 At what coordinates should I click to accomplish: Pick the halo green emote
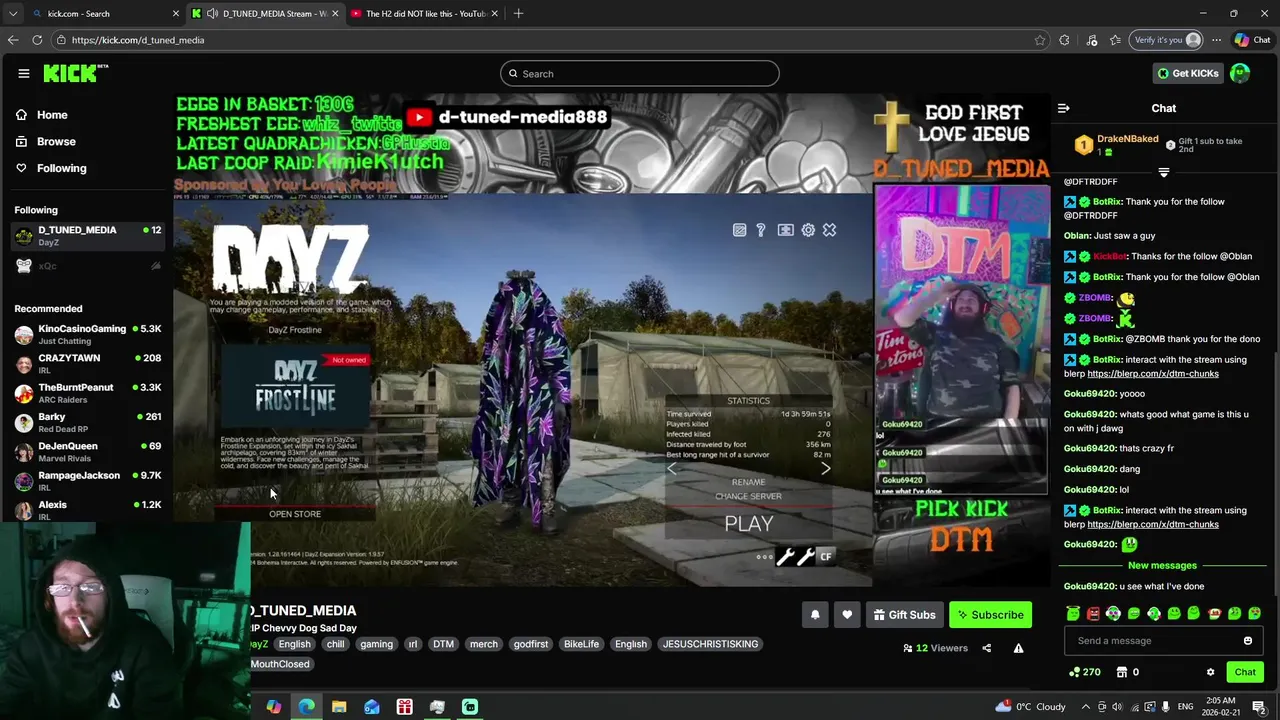click(1073, 614)
